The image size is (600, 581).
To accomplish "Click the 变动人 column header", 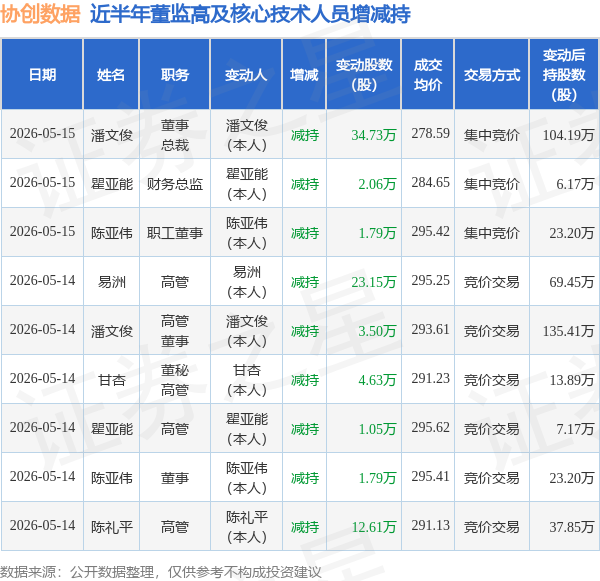I will (x=246, y=74).
